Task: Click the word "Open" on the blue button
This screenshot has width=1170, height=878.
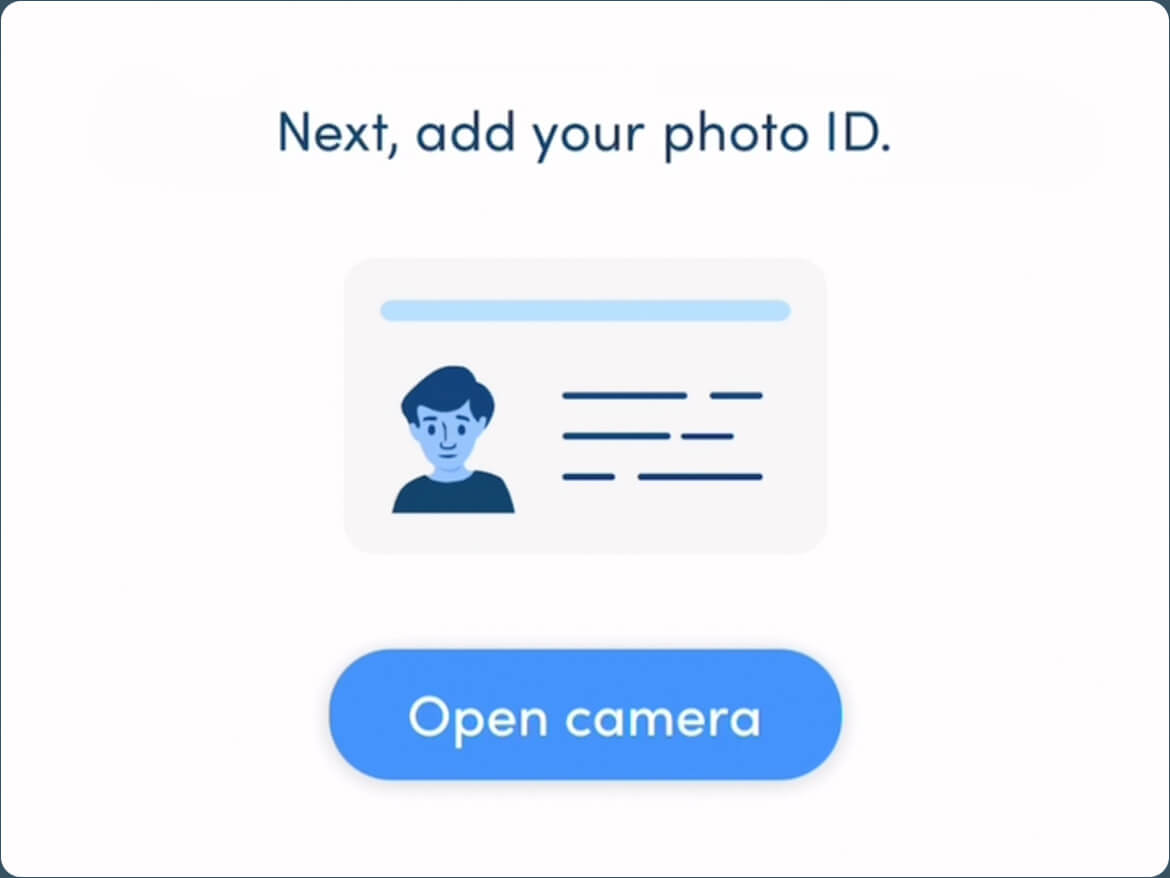Action: click(x=478, y=719)
